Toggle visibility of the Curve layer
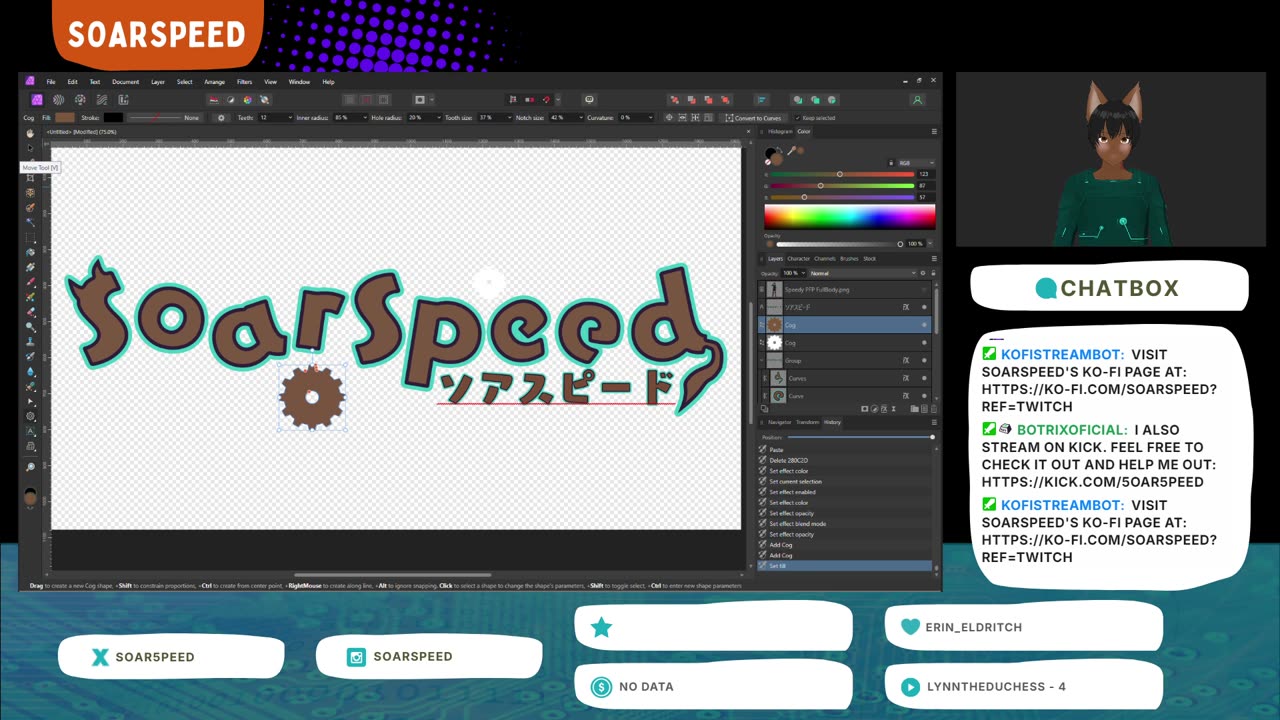Viewport: 1280px width, 720px height. tap(924, 396)
